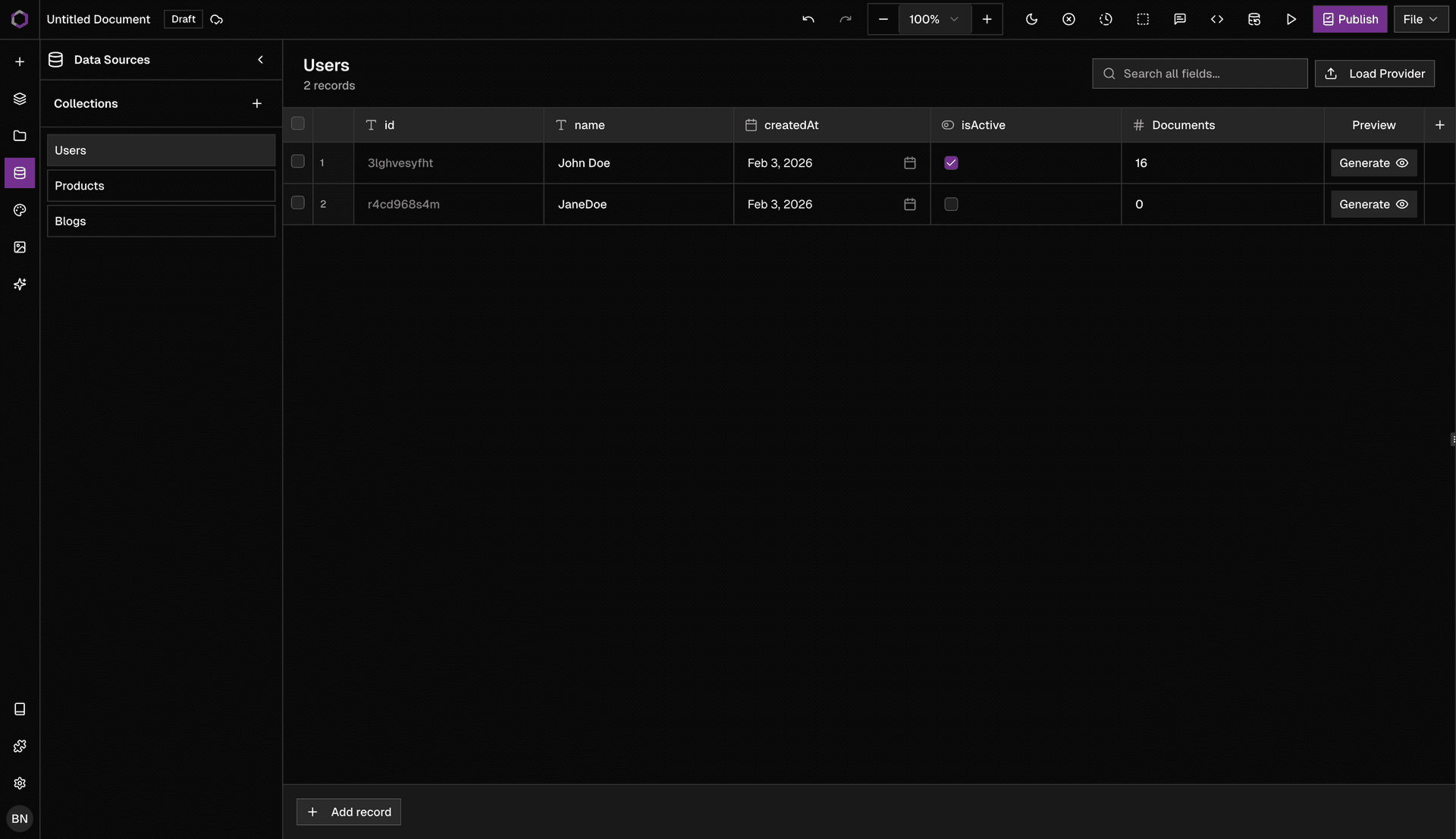
Task: Select the database Data Sources icon in sidebar
Action: tap(19, 173)
